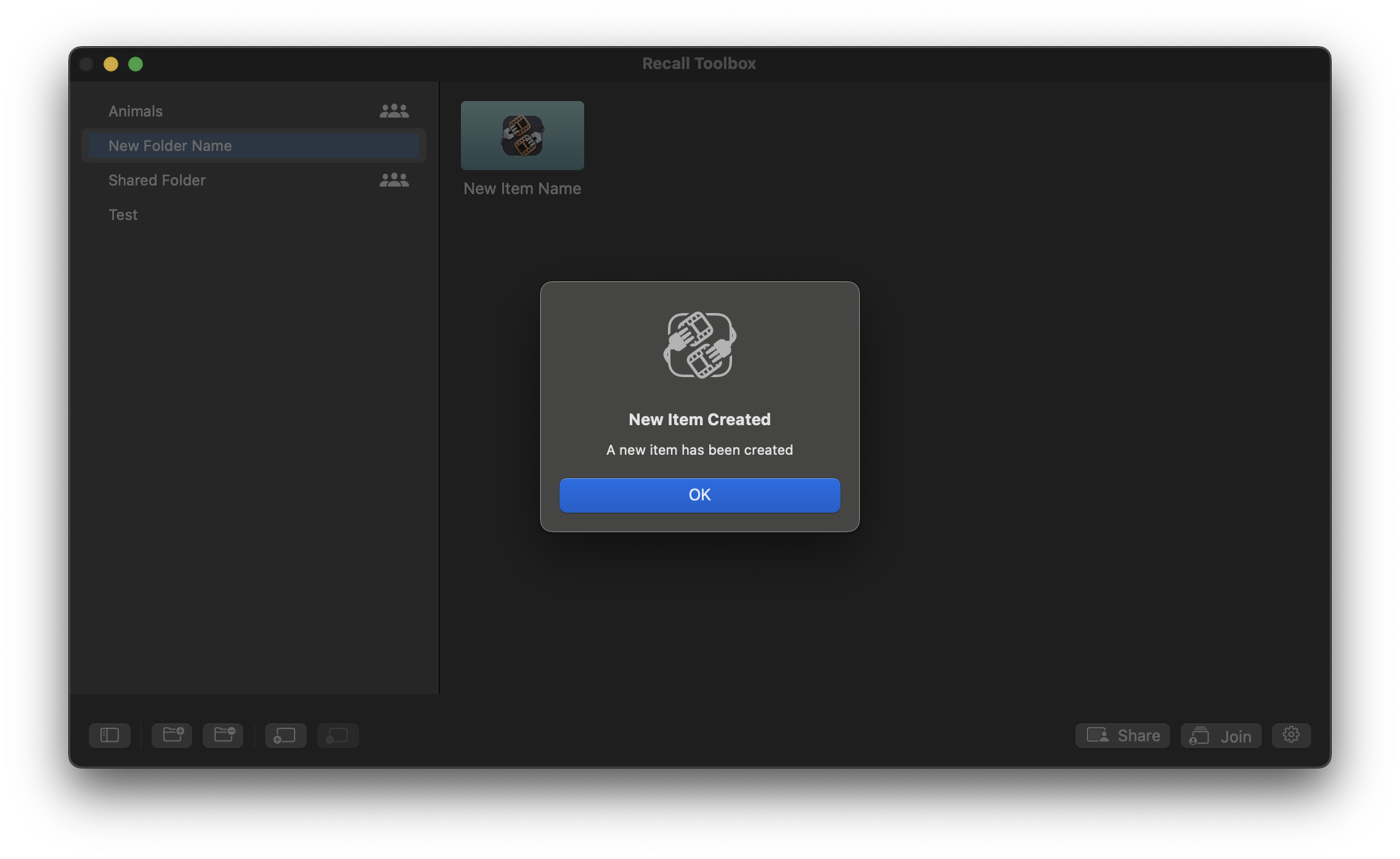
Task: Select the Test folder
Action: 123,215
